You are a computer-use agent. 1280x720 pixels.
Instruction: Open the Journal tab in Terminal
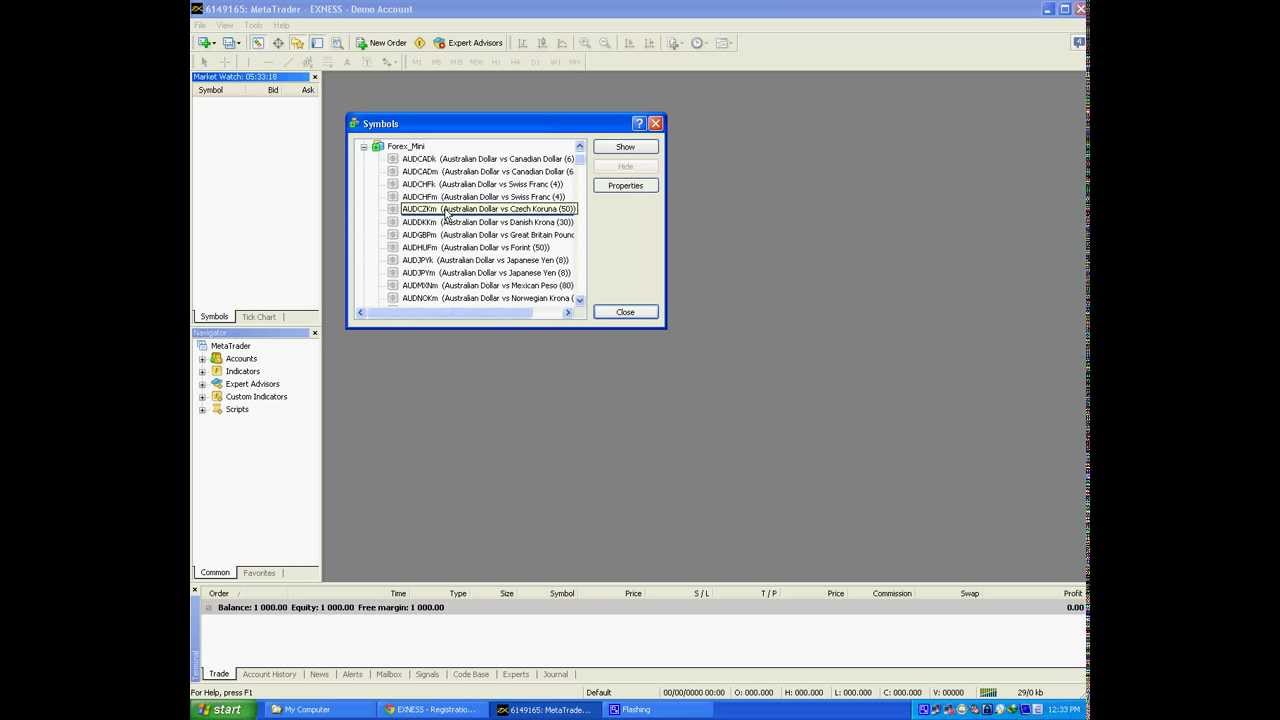(x=555, y=674)
